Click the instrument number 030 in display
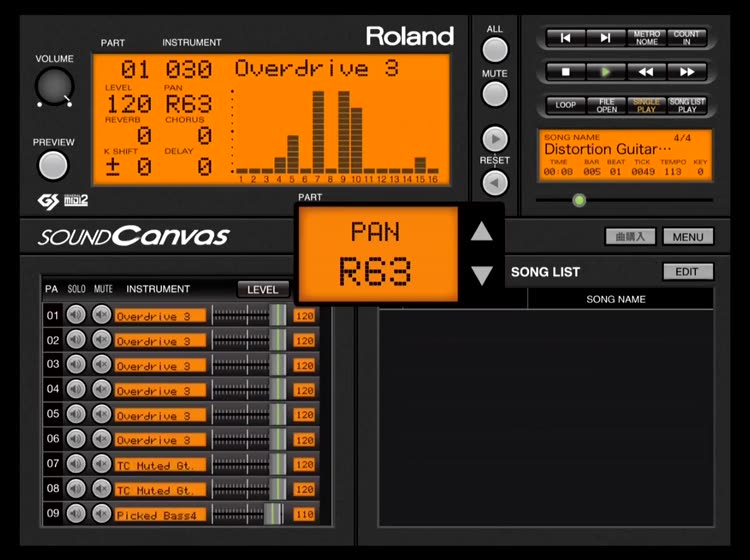Viewport: 750px width, 560px height. point(188,69)
